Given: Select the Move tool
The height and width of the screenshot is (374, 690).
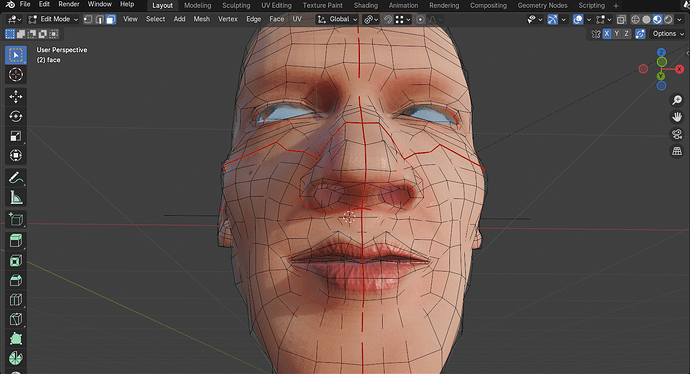Looking at the screenshot, I should [x=16, y=97].
